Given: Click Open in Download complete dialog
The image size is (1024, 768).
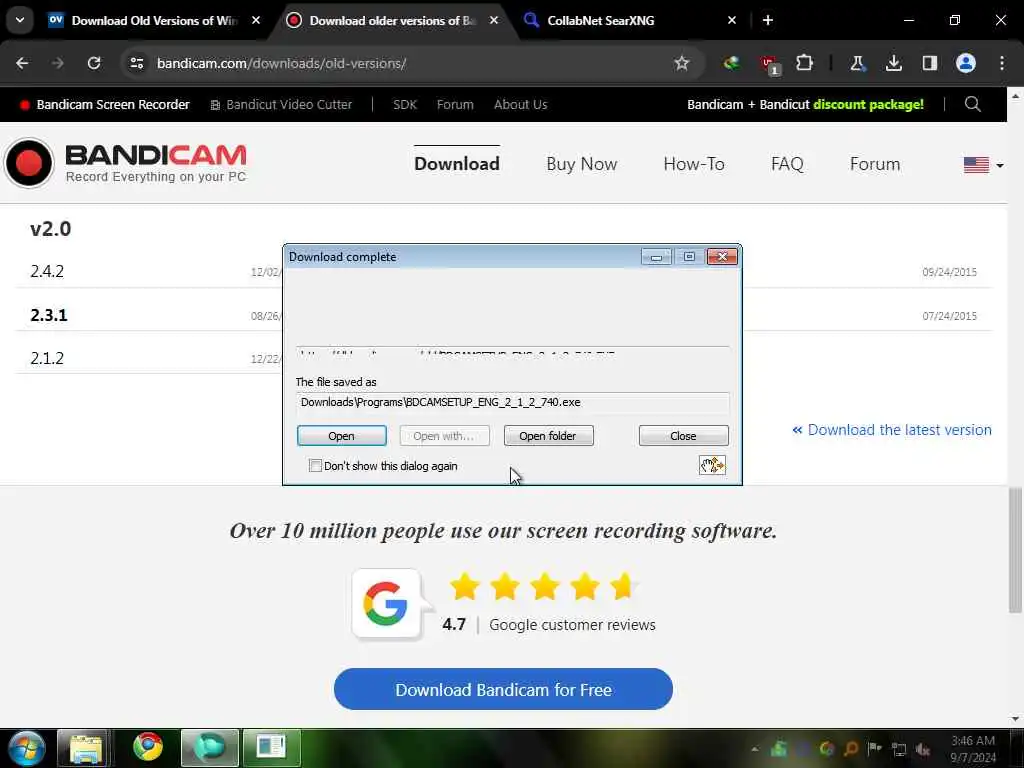Looking at the screenshot, I should coord(342,436).
